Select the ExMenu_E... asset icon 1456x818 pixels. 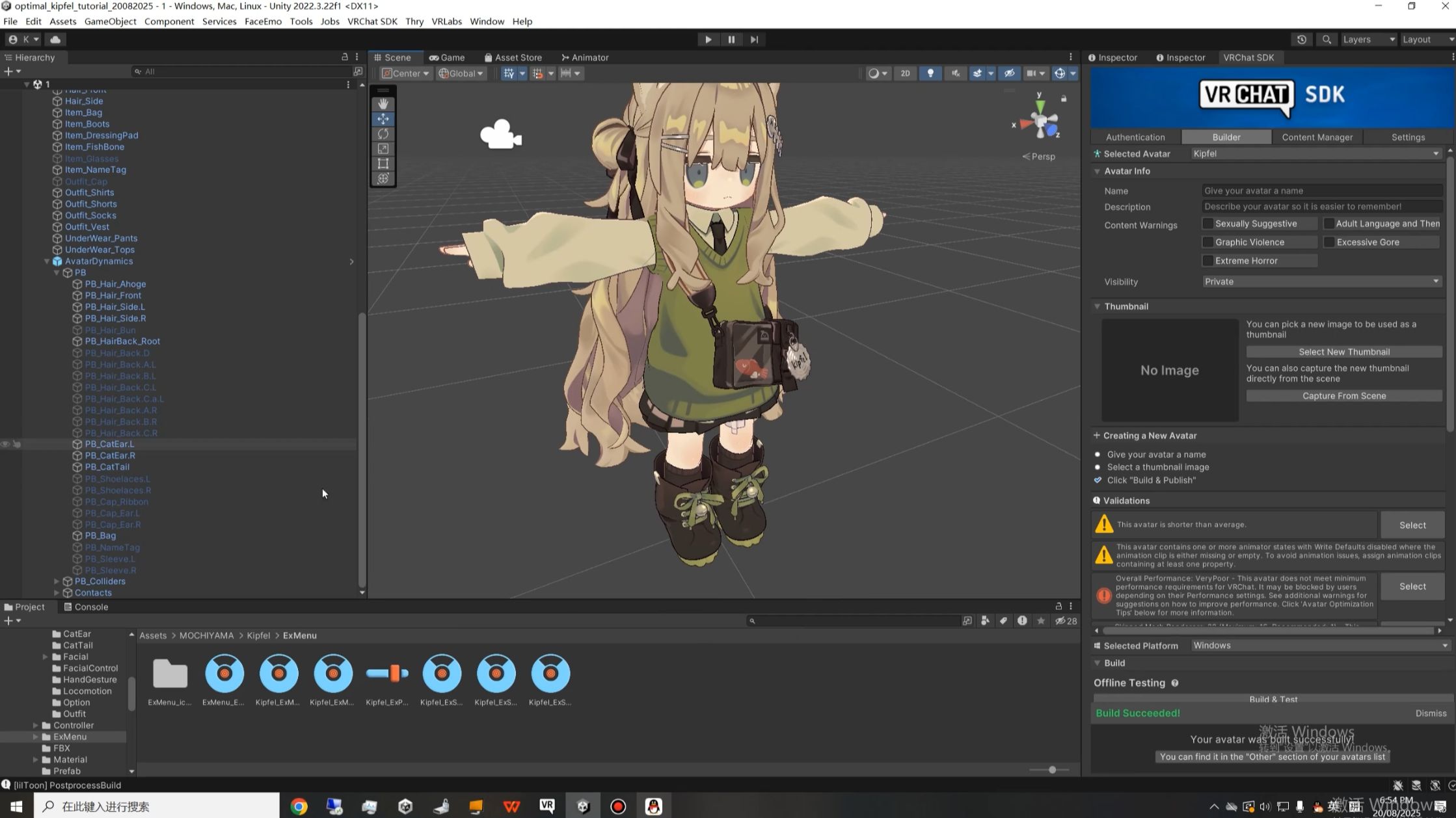[224, 674]
